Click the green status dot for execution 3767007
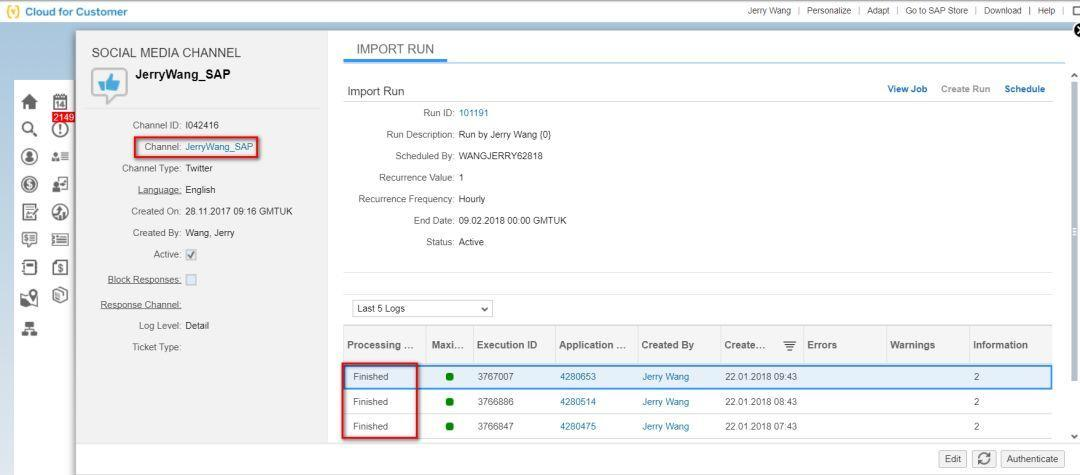1080x475 pixels. click(x=450, y=377)
